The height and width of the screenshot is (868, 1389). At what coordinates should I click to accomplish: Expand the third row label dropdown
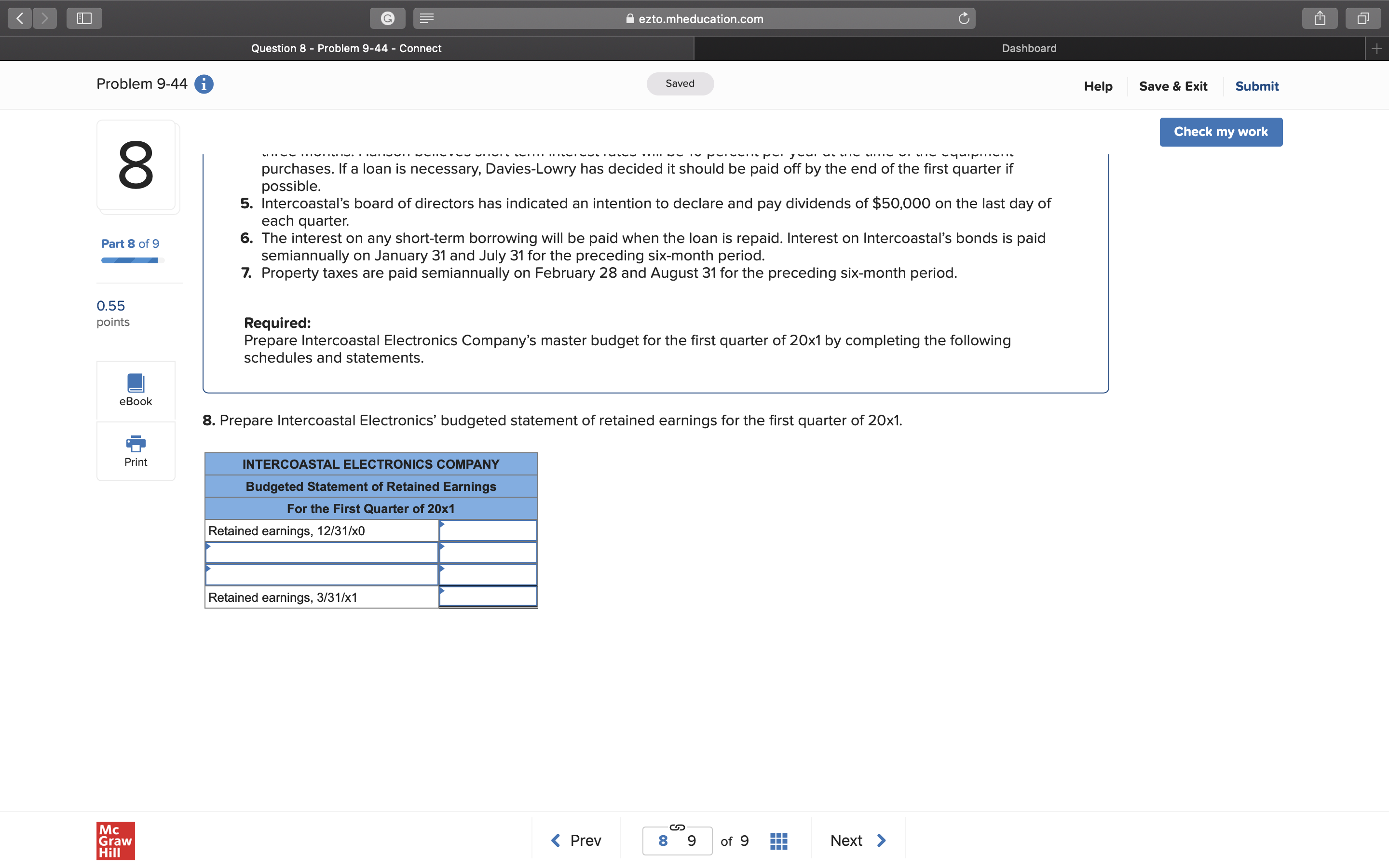[321, 575]
